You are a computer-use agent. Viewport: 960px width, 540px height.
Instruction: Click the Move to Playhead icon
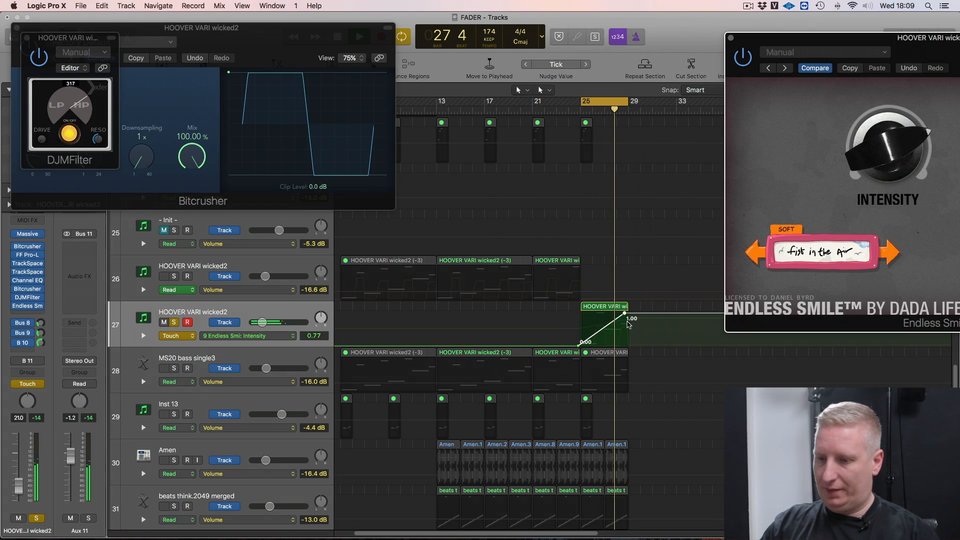(489, 64)
